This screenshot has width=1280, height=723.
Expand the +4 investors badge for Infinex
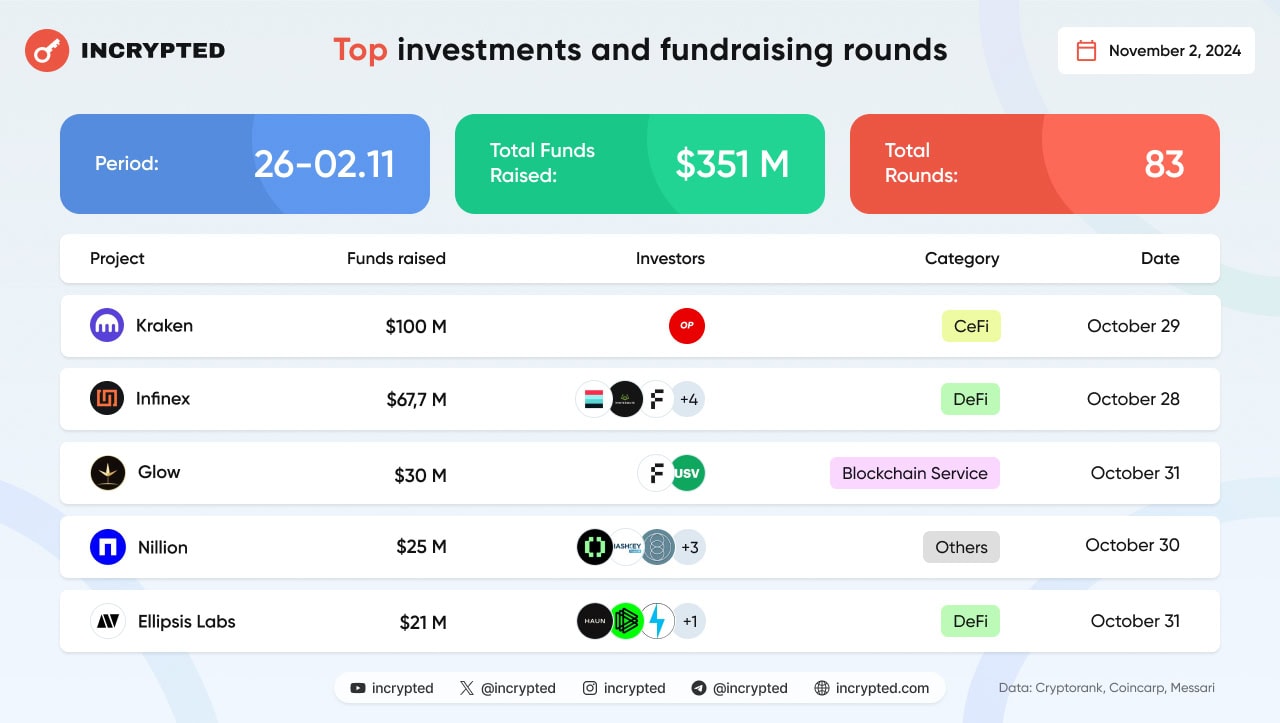[688, 399]
